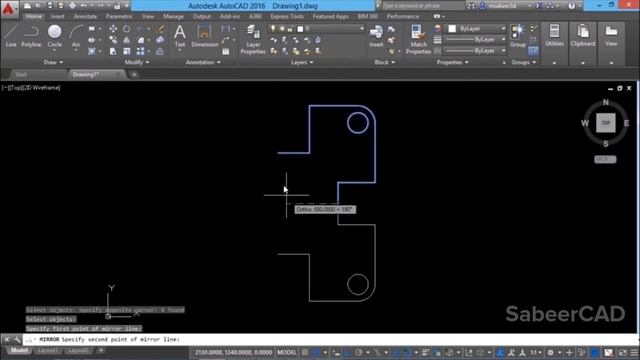640x360 pixels.
Task: Switch to the Model layout tab
Action: coord(19,351)
